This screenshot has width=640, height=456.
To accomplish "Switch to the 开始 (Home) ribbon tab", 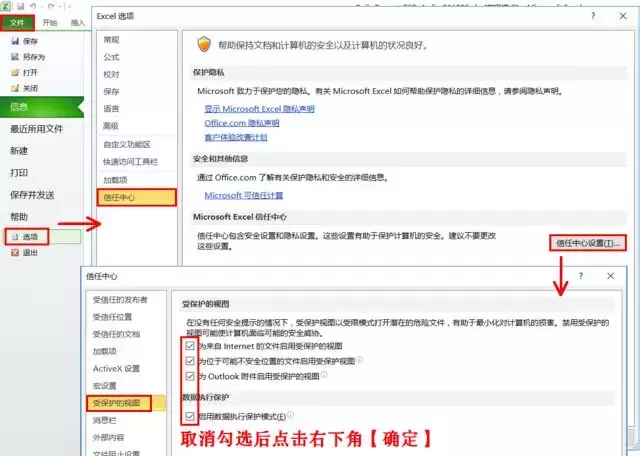I will point(50,22).
